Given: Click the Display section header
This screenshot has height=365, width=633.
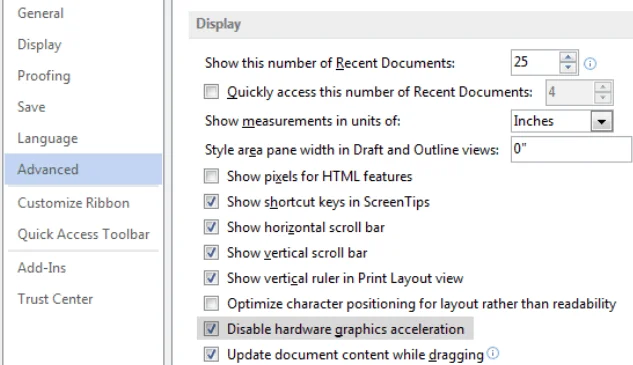Looking at the screenshot, I should [411, 24].
